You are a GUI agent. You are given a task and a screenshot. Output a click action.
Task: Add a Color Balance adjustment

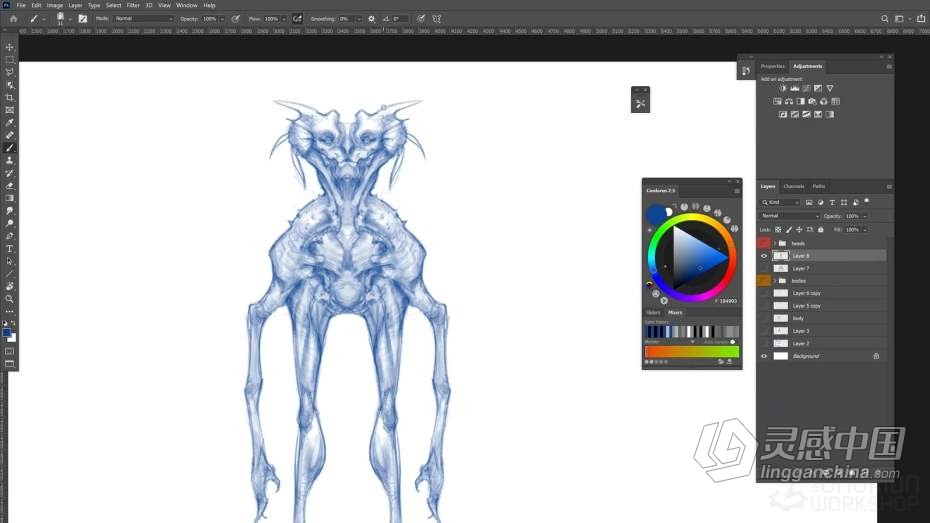pyautogui.click(x=789, y=101)
